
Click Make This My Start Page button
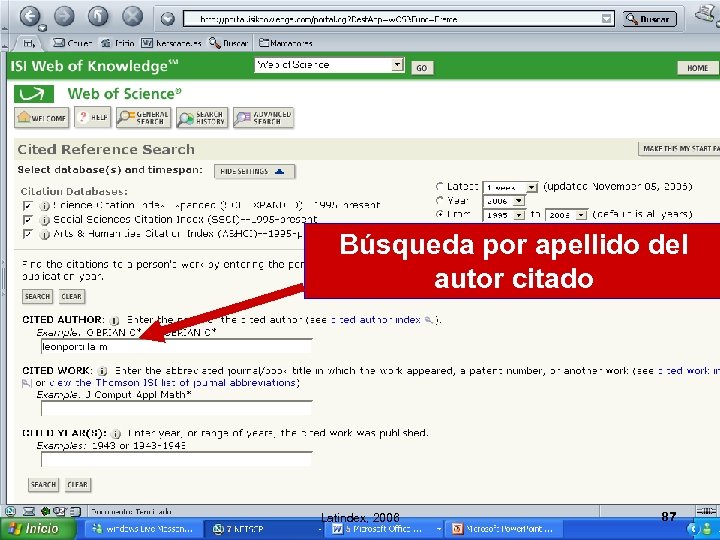[x=679, y=148]
